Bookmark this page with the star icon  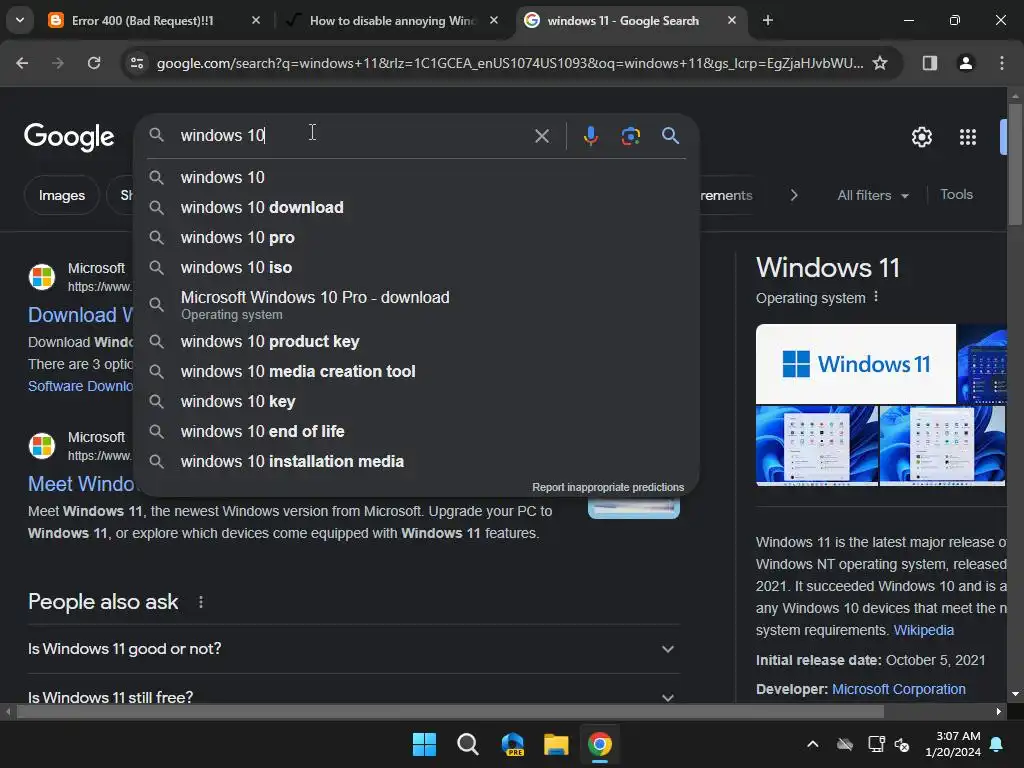[x=880, y=63]
